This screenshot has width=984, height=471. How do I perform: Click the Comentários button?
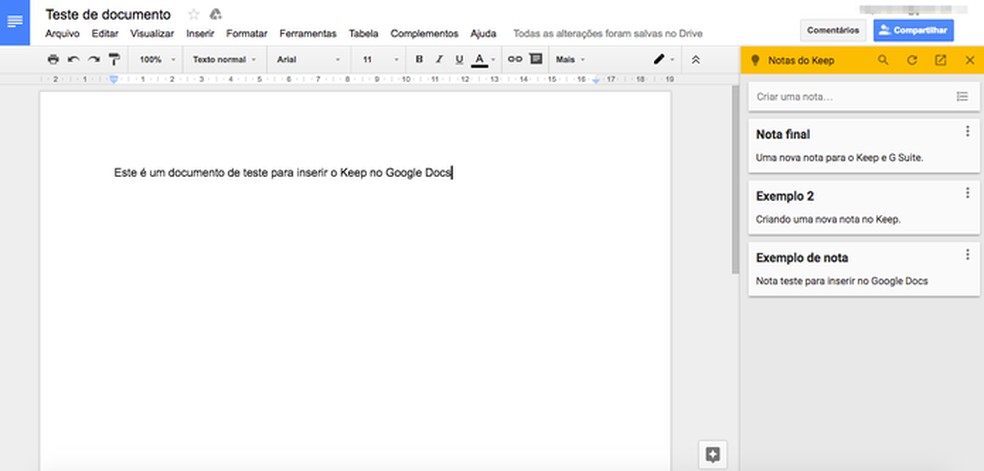point(833,30)
